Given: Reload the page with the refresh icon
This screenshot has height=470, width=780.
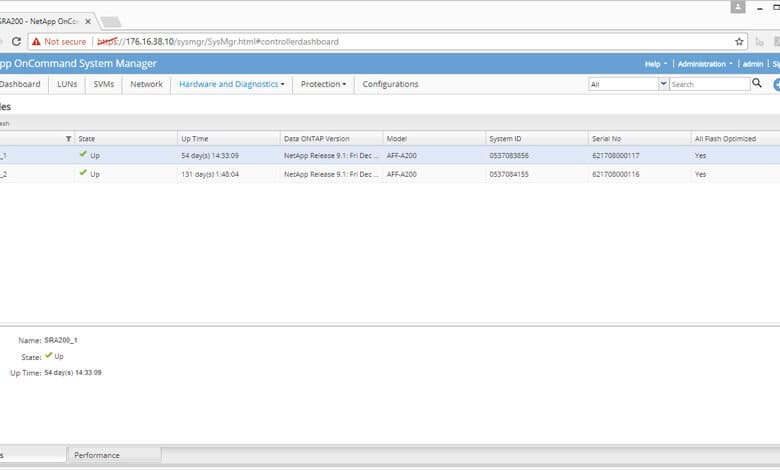Looking at the screenshot, I should [x=16, y=41].
